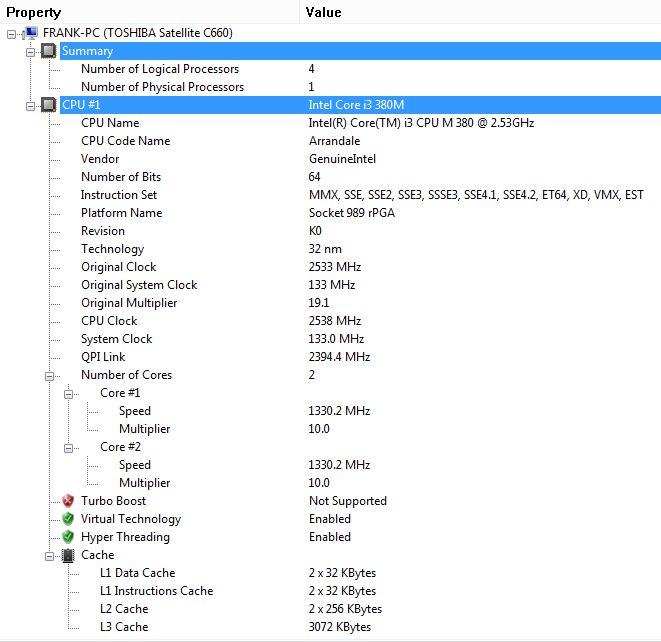Select the Number of Physical Processors row
Screen dimensions: 661x642
330,87
